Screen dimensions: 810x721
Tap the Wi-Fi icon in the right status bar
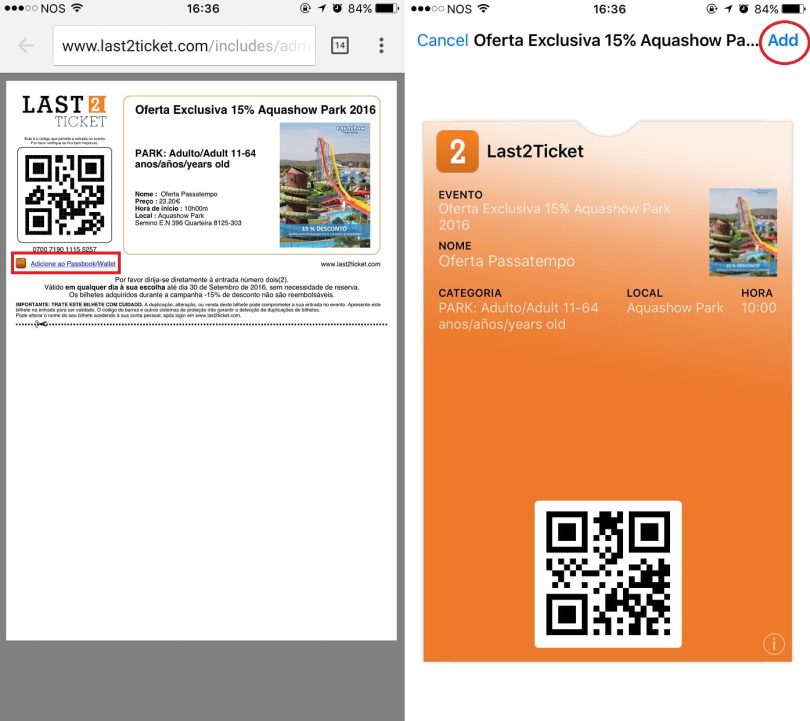pyautogui.click(x=483, y=9)
